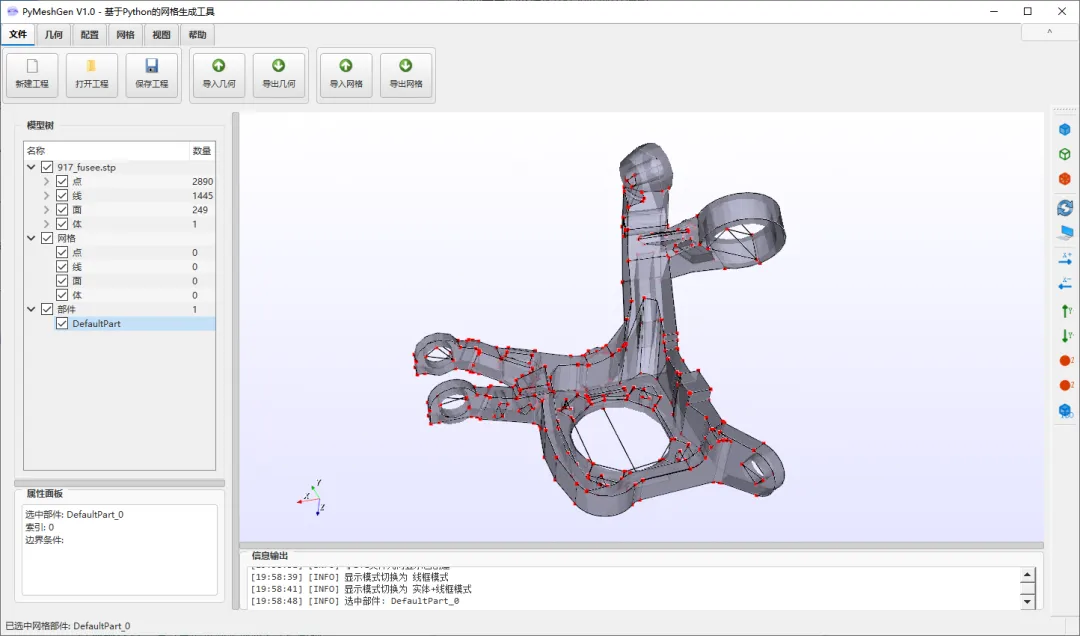Set view to X+ blue right arrow
This screenshot has height=636, width=1080.
pos(1065,259)
